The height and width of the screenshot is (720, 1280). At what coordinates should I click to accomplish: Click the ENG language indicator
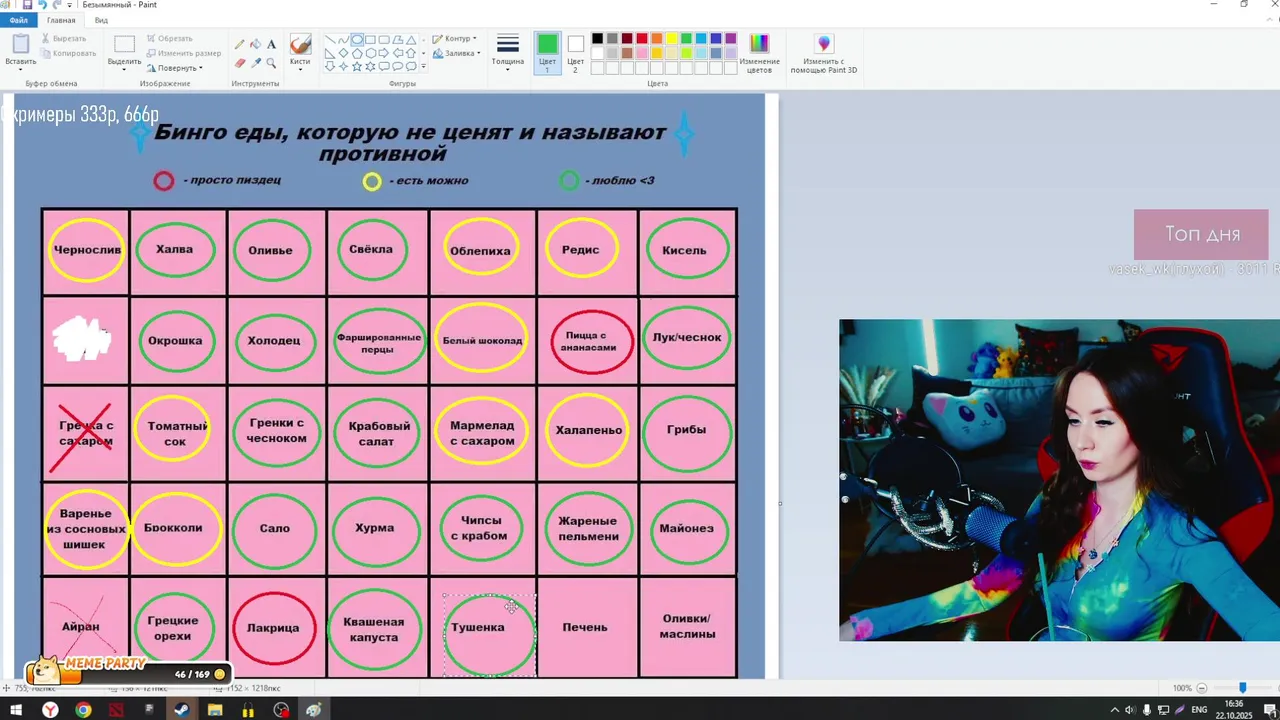[1200, 710]
